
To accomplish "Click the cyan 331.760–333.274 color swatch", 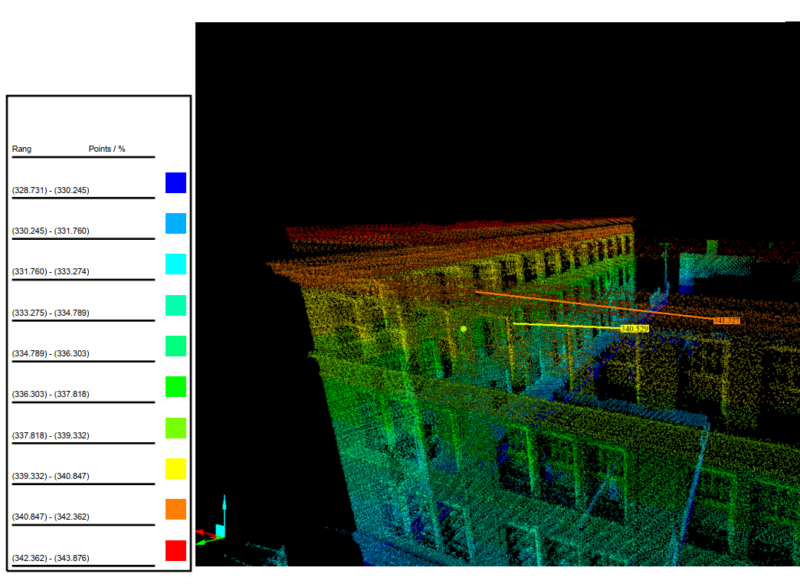I will 176,264.
